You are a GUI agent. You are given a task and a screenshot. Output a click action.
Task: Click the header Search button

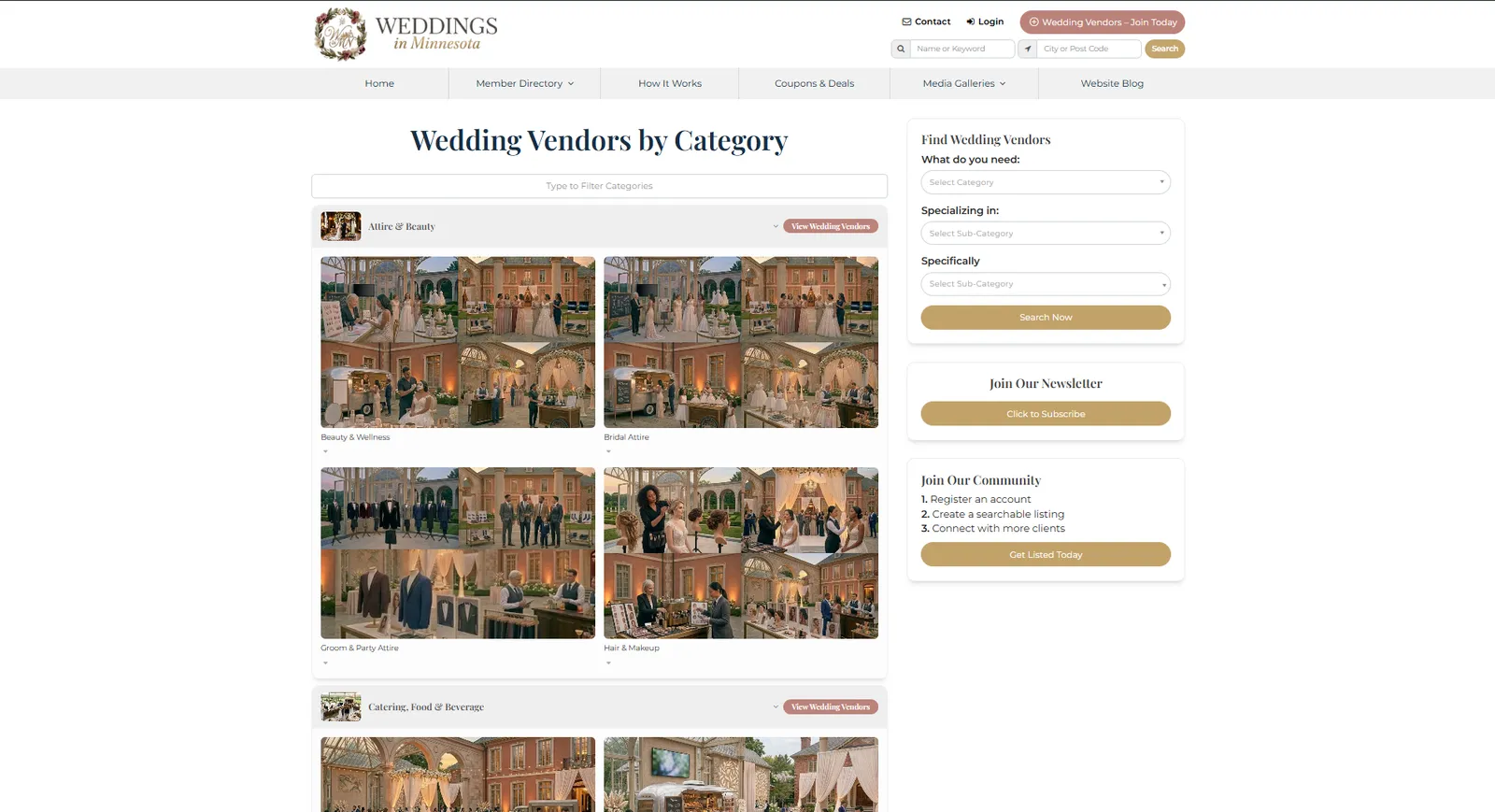[1165, 49]
